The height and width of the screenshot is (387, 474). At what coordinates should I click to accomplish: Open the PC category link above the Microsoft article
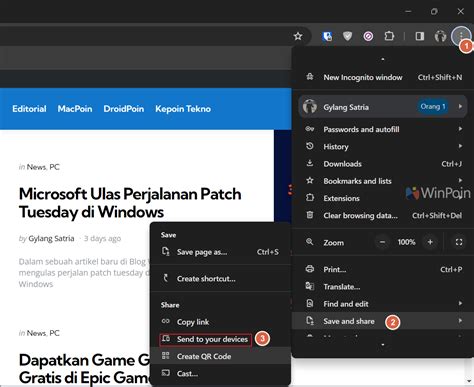[54, 167]
